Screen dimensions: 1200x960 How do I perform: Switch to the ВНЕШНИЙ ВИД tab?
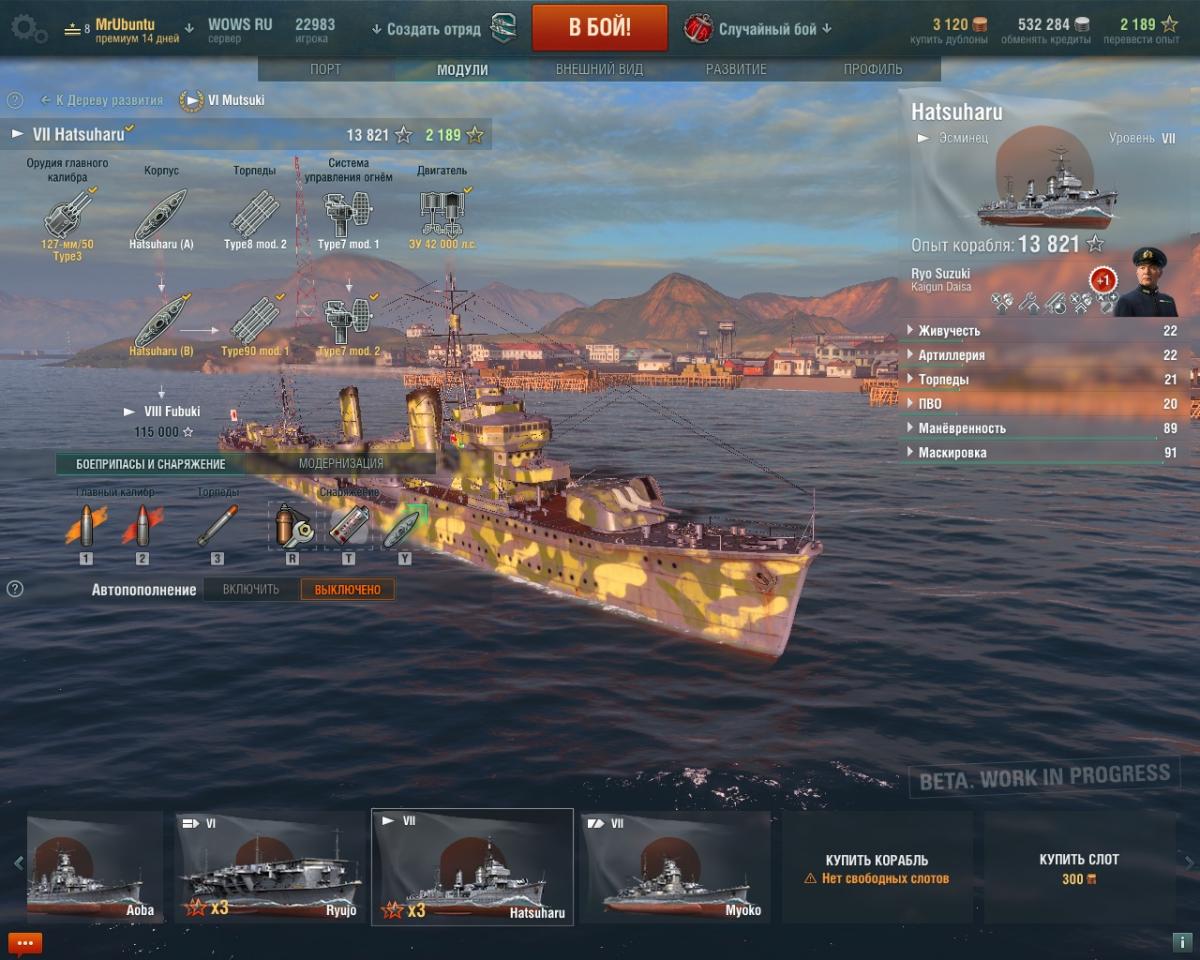600,69
